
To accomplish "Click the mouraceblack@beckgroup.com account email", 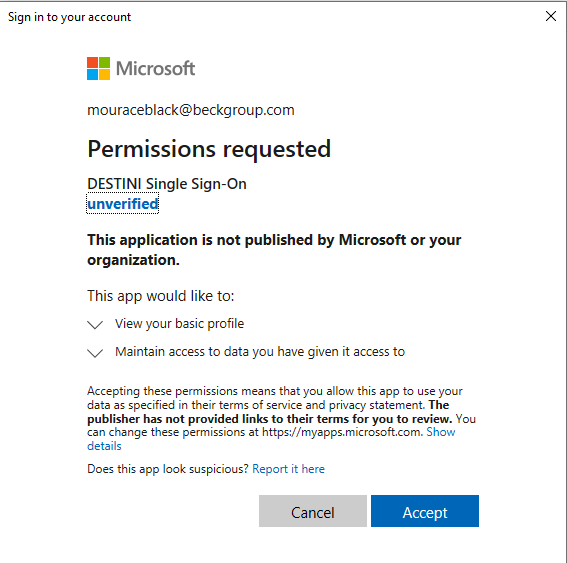I will pos(191,110).
